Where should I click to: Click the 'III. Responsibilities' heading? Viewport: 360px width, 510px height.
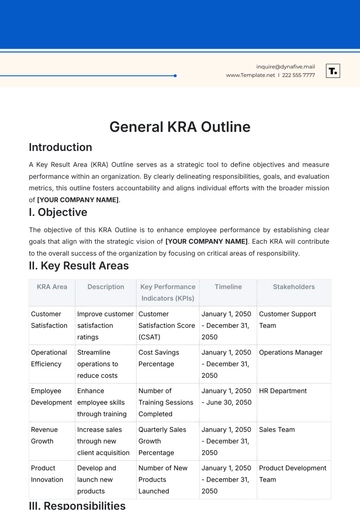pyautogui.click(x=77, y=505)
